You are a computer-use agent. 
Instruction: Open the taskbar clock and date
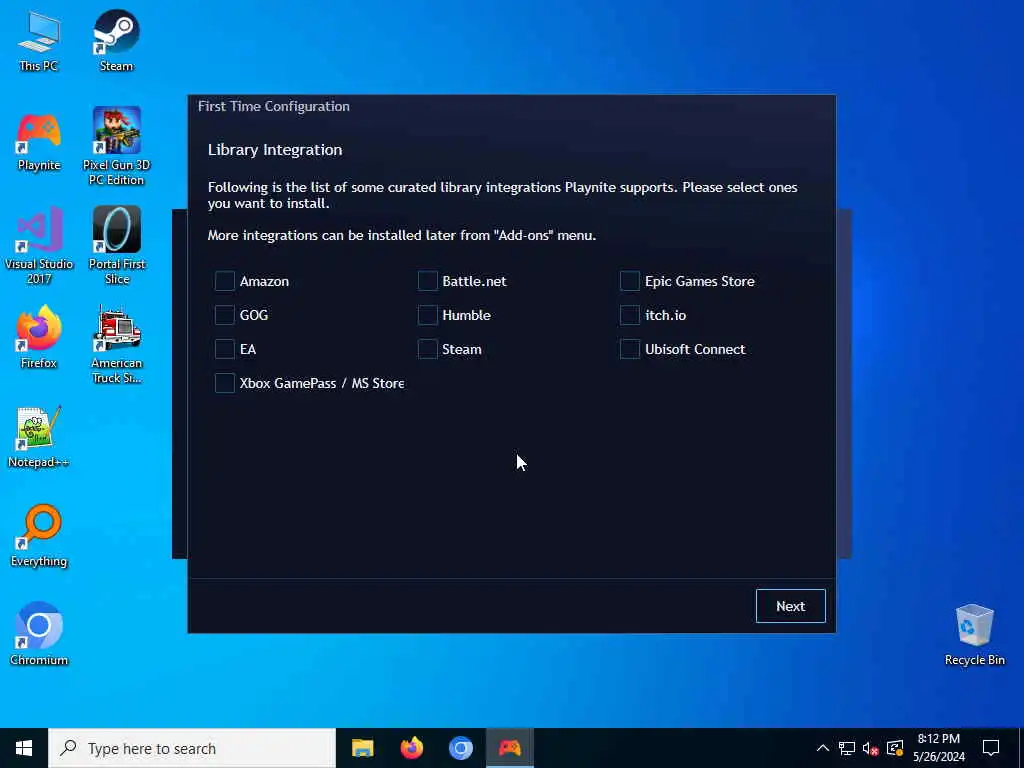coord(939,748)
